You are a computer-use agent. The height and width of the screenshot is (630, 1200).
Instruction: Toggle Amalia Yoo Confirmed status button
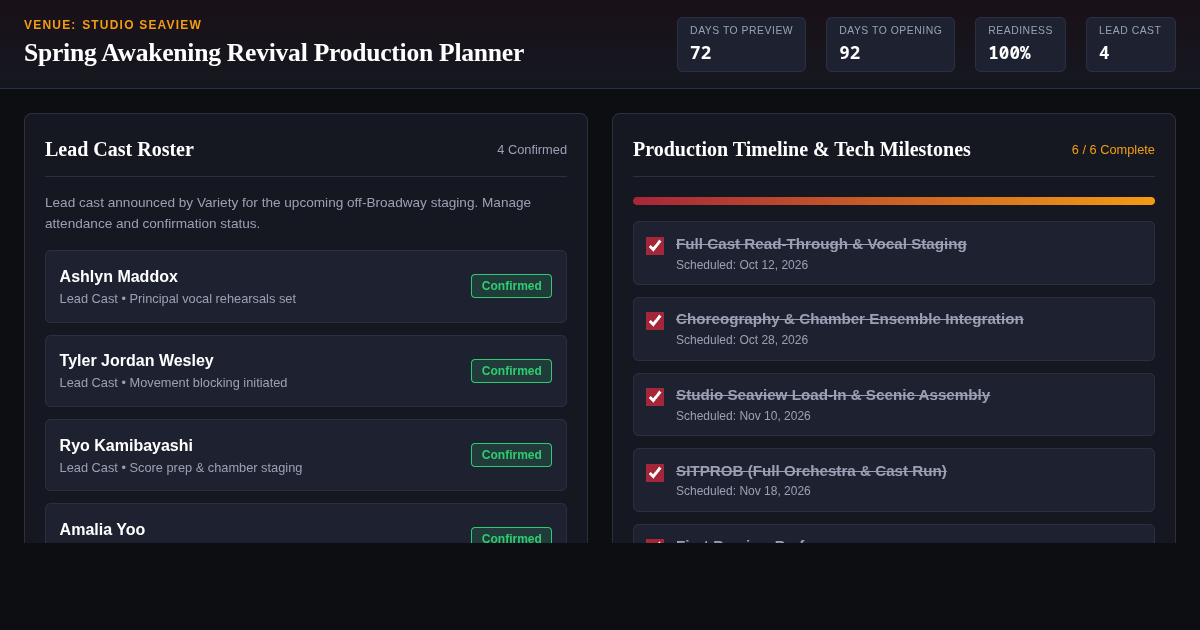coord(511,535)
